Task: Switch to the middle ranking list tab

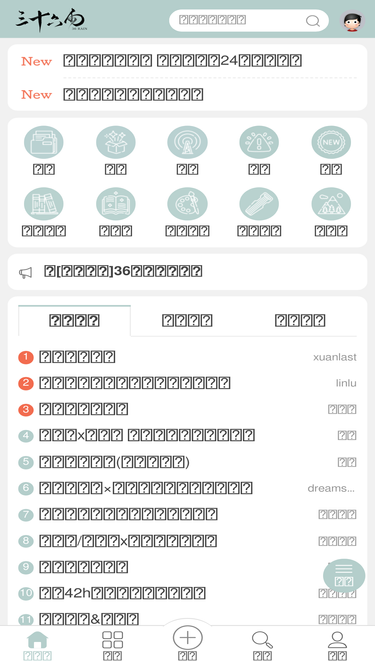Action: tap(187, 320)
